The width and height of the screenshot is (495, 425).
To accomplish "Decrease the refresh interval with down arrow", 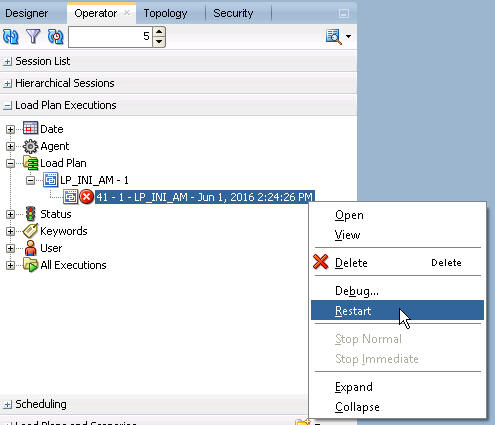I will [159, 42].
